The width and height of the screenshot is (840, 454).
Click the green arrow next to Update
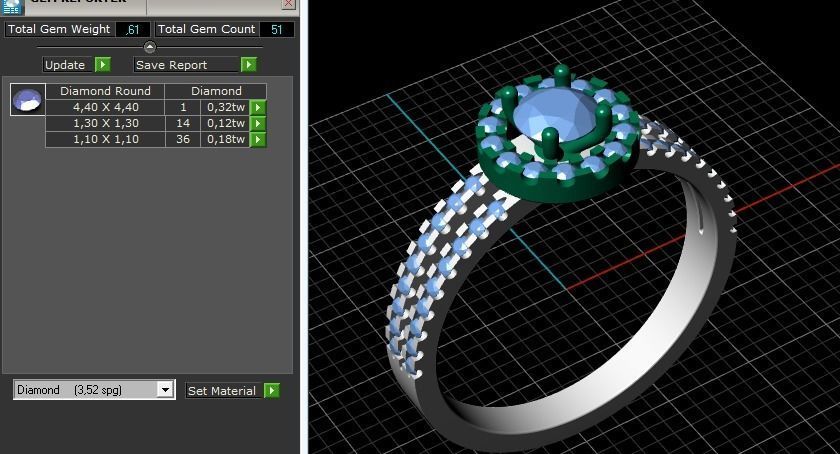click(x=102, y=65)
